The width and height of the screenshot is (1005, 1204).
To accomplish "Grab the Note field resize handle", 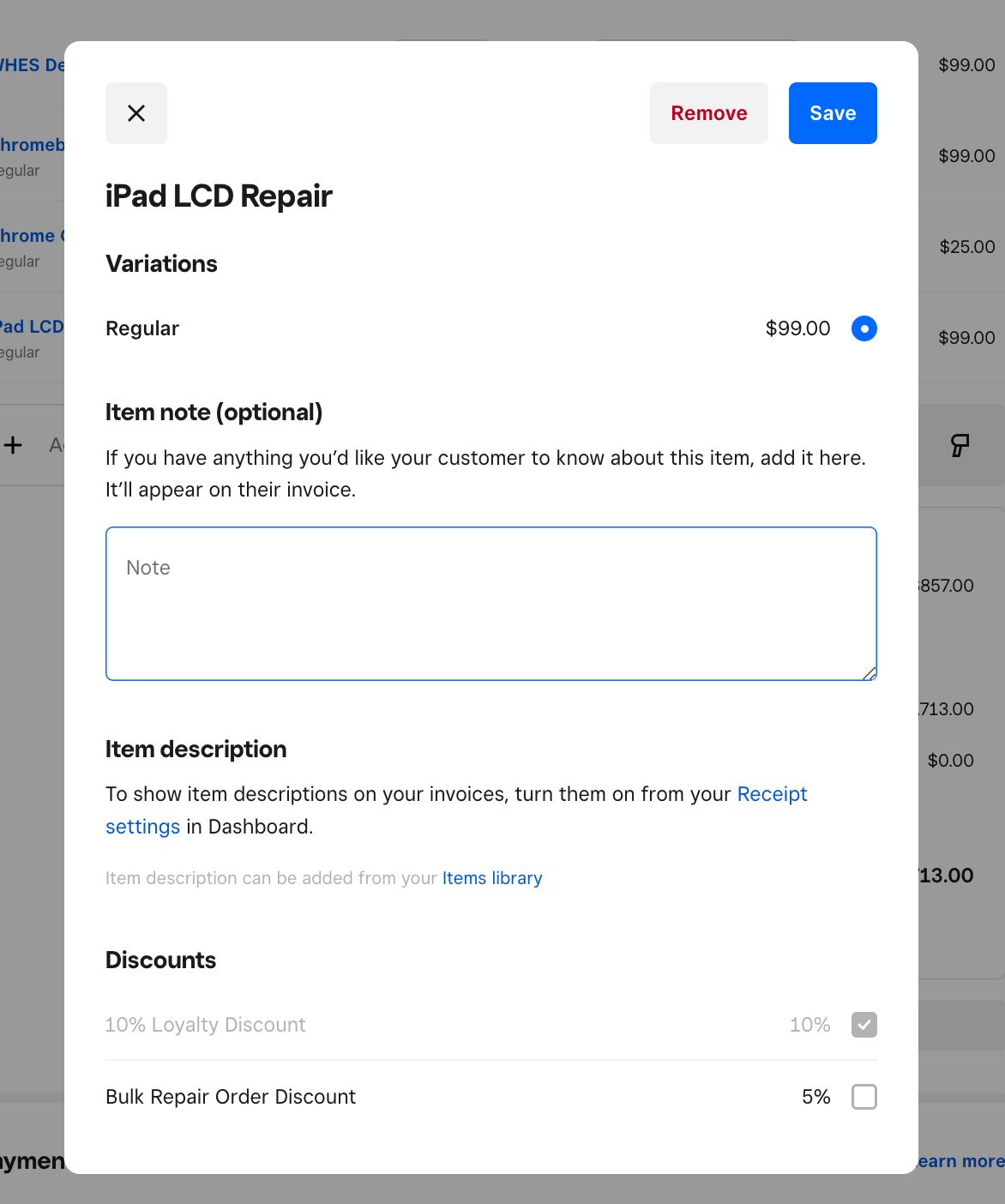I will (870, 673).
